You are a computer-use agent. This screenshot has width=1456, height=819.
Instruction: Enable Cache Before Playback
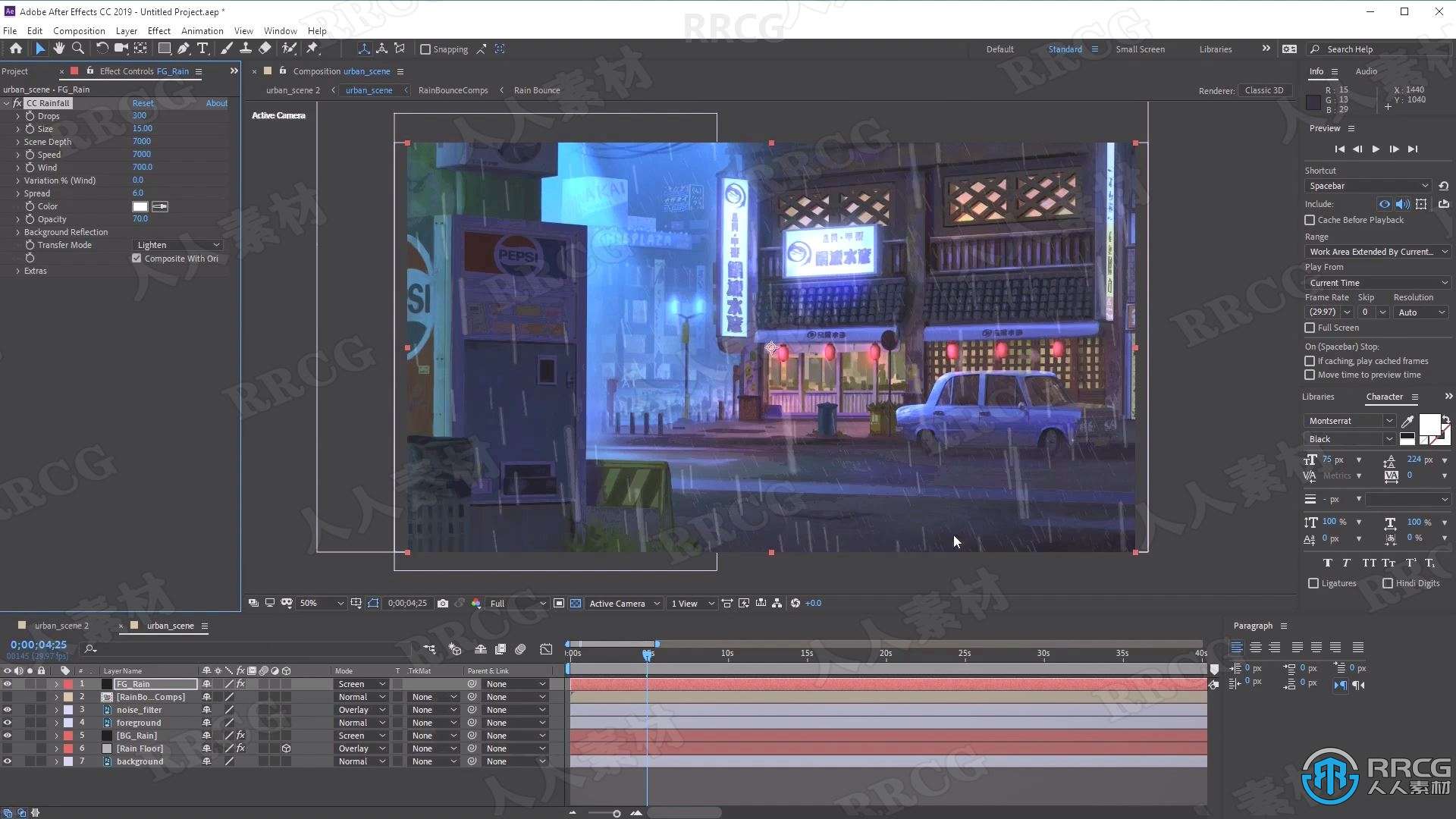pyautogui.click(x=1310, y=220)
